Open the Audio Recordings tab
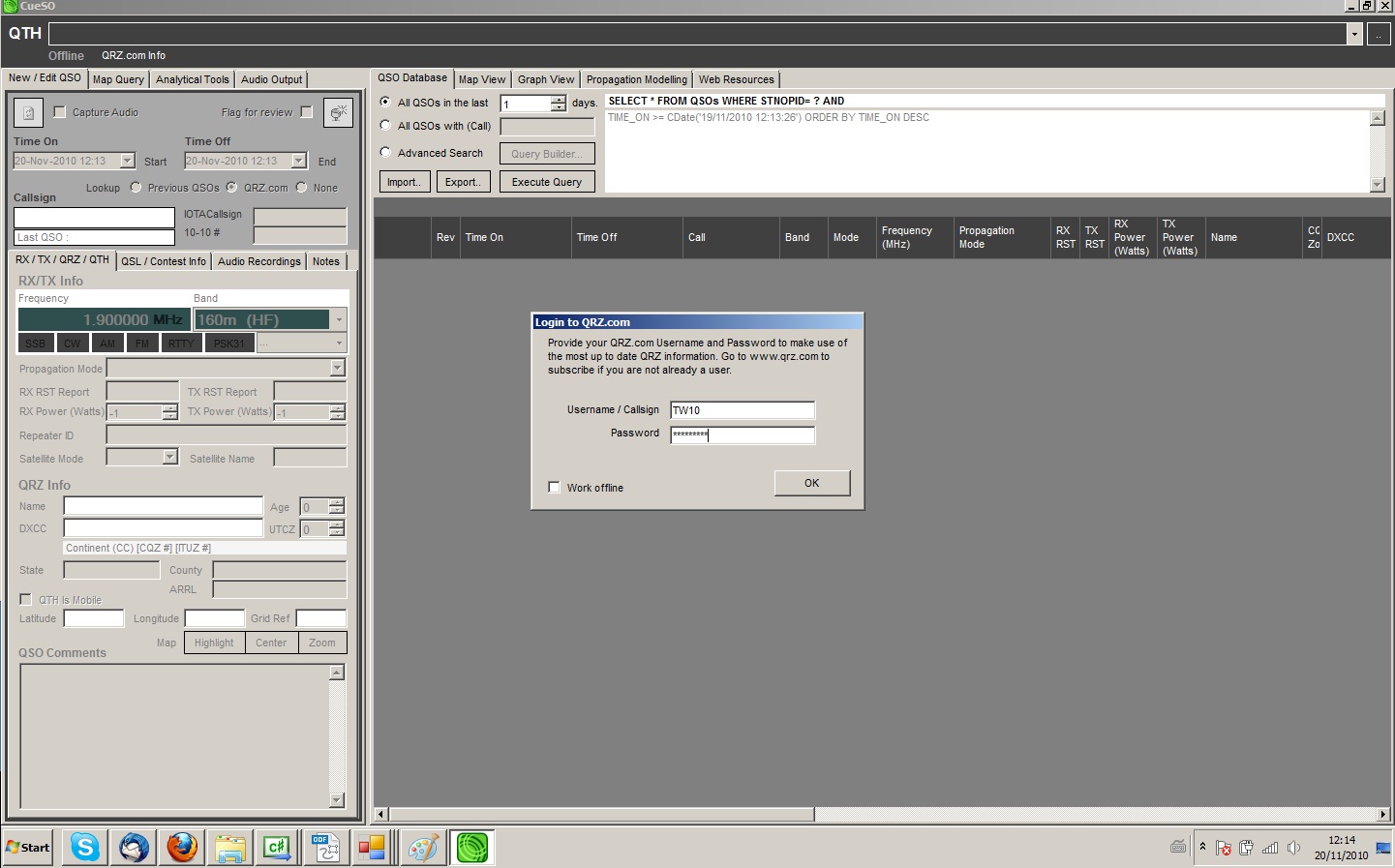This screenshot has height=868, width=1395. [x=259, y=261]
